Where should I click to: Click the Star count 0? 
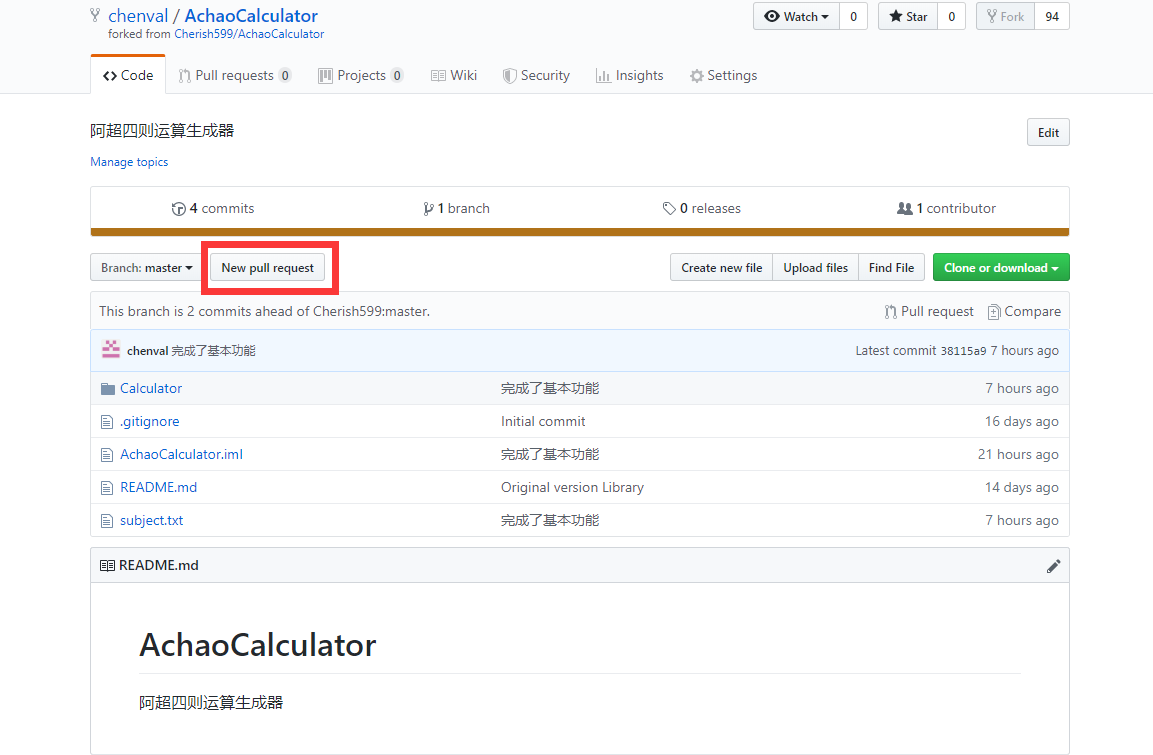952,16
